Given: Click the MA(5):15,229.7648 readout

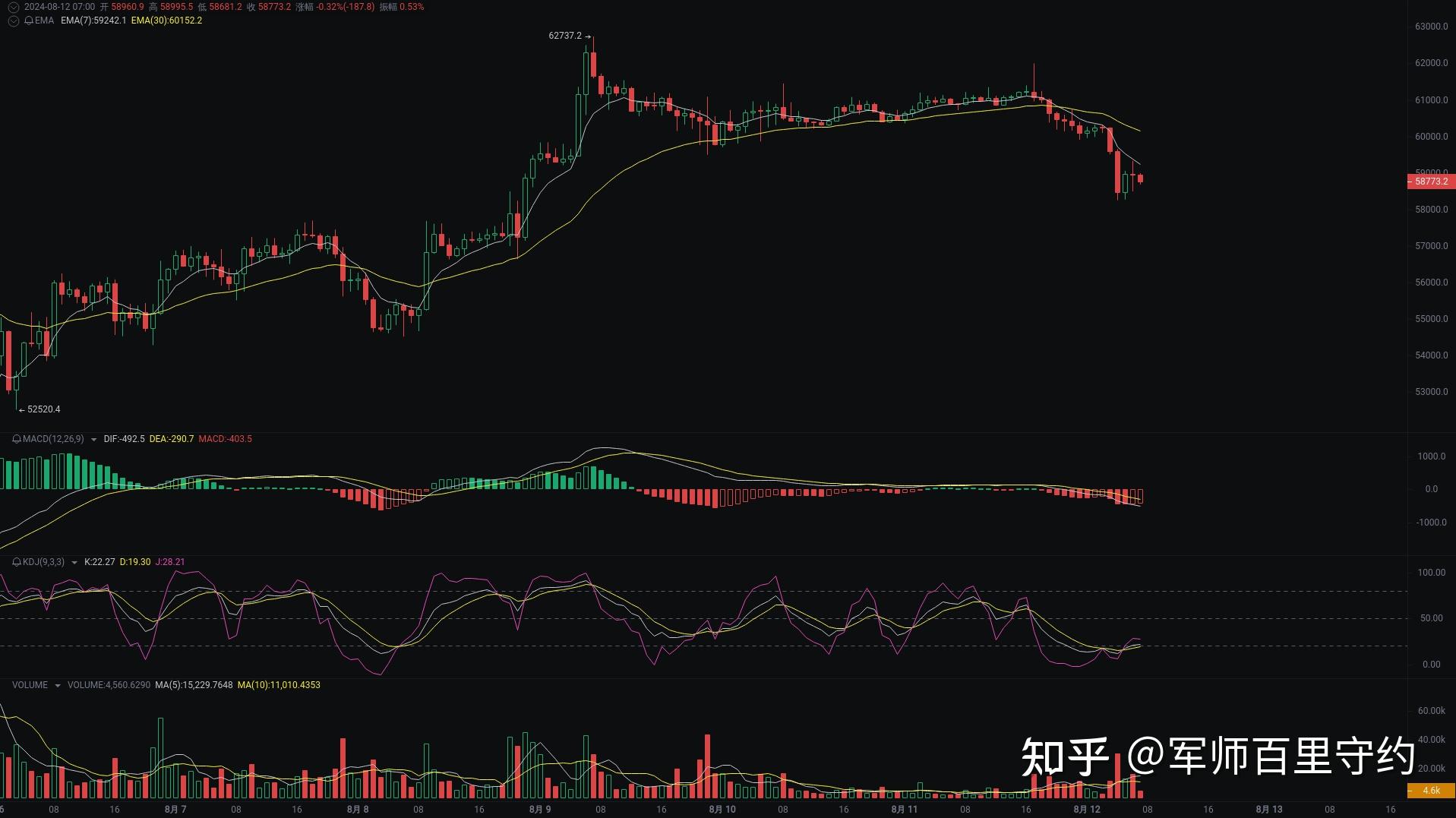Looking at the screenshot, I should tap(194, 685).
